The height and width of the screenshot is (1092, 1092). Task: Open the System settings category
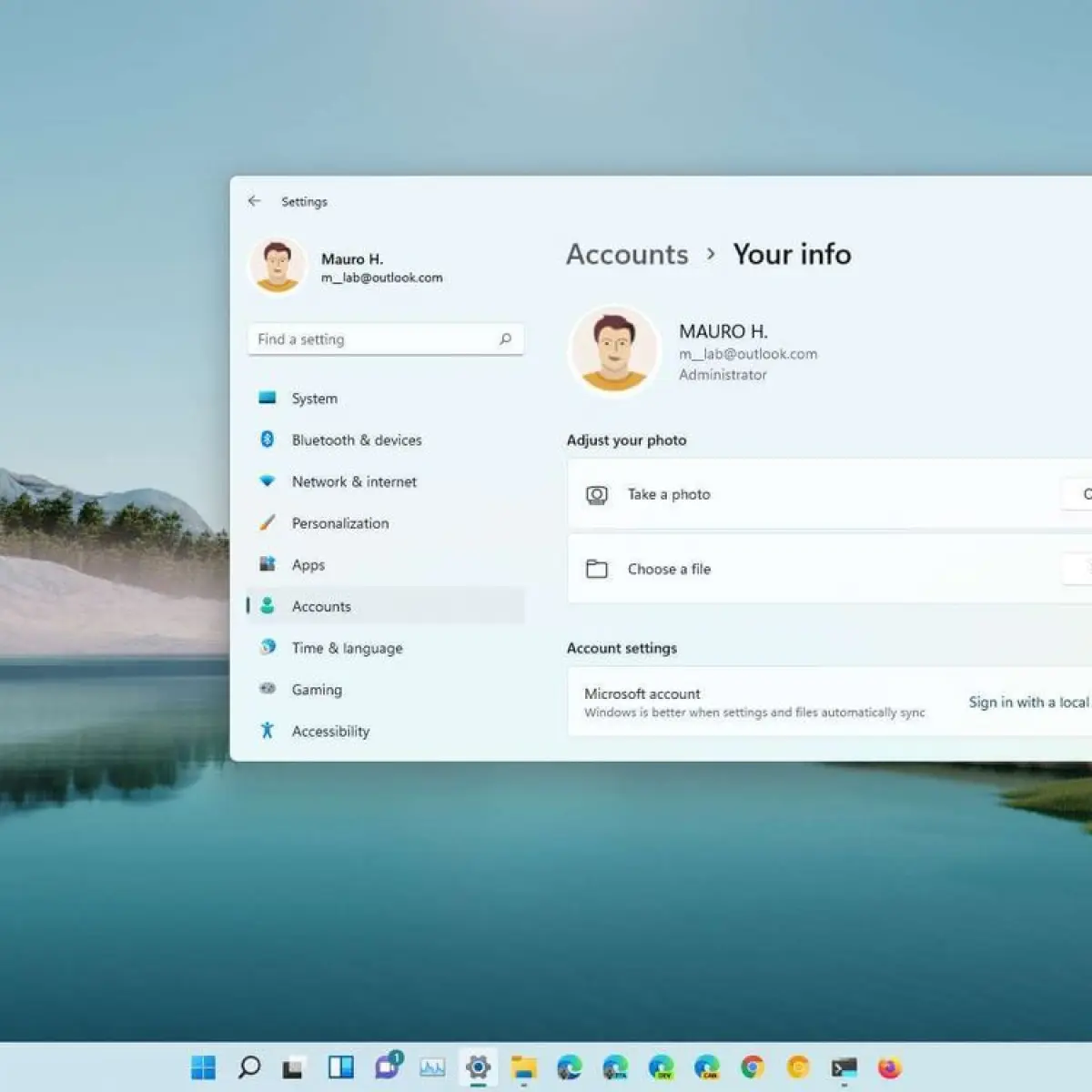click(386, 399)
